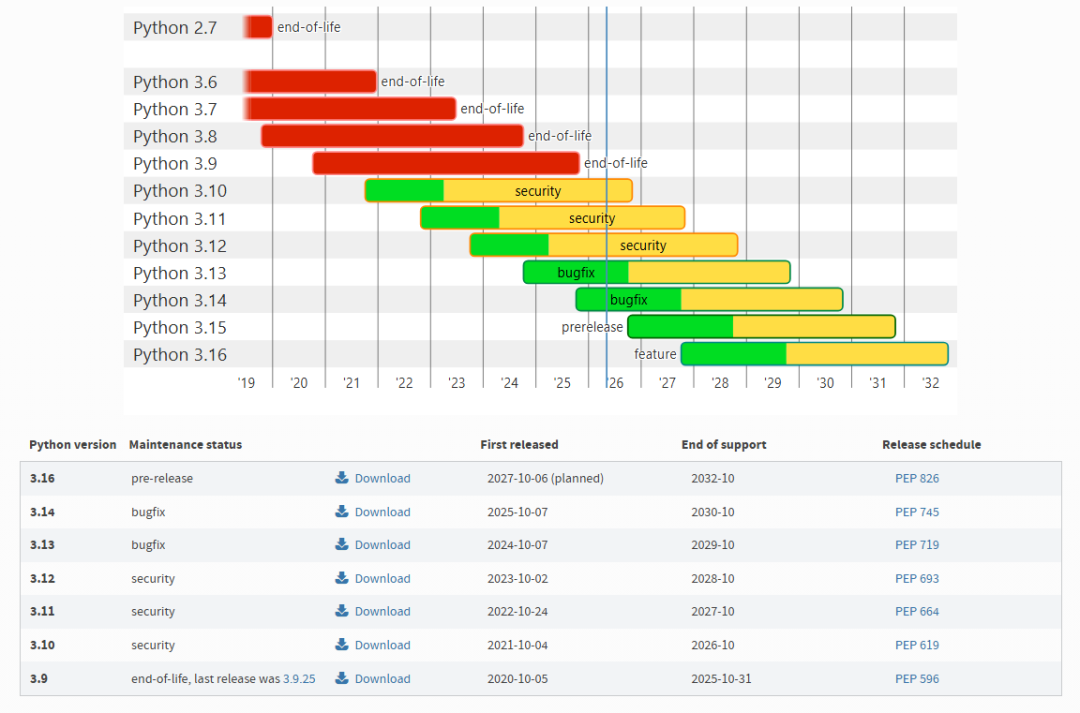Click the 'Maintenance status' column header
The height and width of the screenshot is (713, 1080).
185,444
